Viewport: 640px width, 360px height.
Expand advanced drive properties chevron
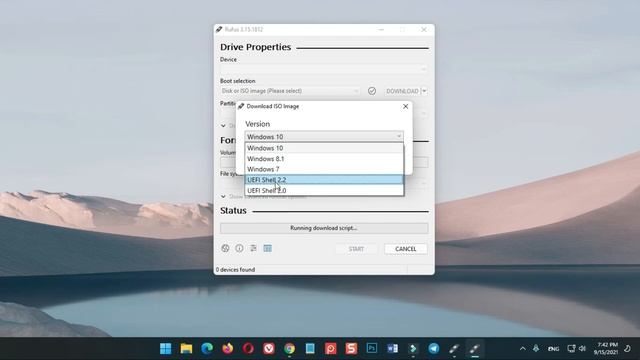click(x=223, y=126)
